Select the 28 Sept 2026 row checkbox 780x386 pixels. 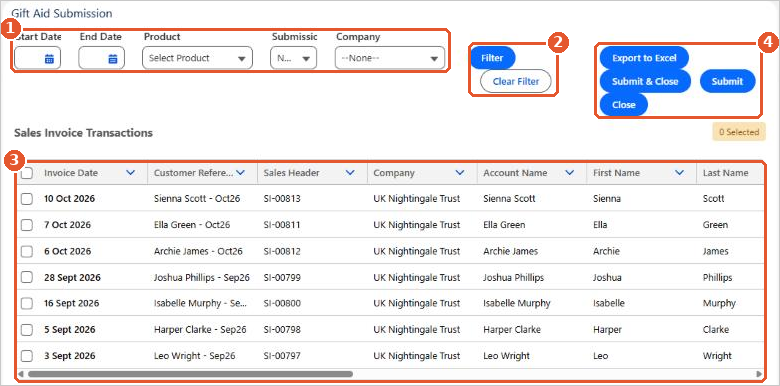27,277
